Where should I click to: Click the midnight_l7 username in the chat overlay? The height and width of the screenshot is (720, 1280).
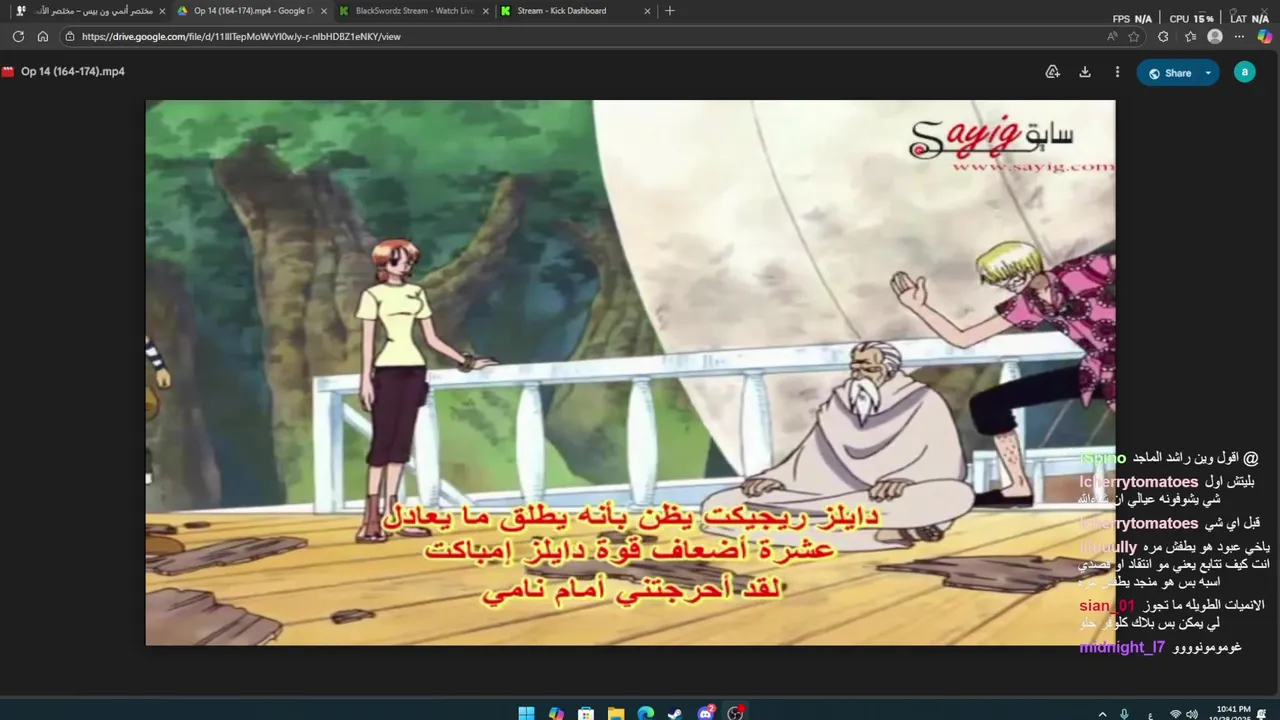tap(1122, 647)
